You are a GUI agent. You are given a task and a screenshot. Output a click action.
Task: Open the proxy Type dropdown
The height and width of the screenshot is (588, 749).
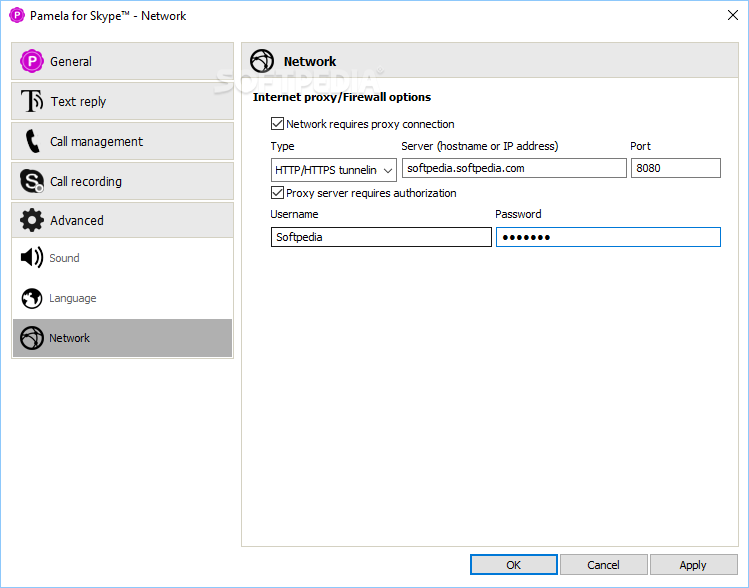click(x=333, y=170)
